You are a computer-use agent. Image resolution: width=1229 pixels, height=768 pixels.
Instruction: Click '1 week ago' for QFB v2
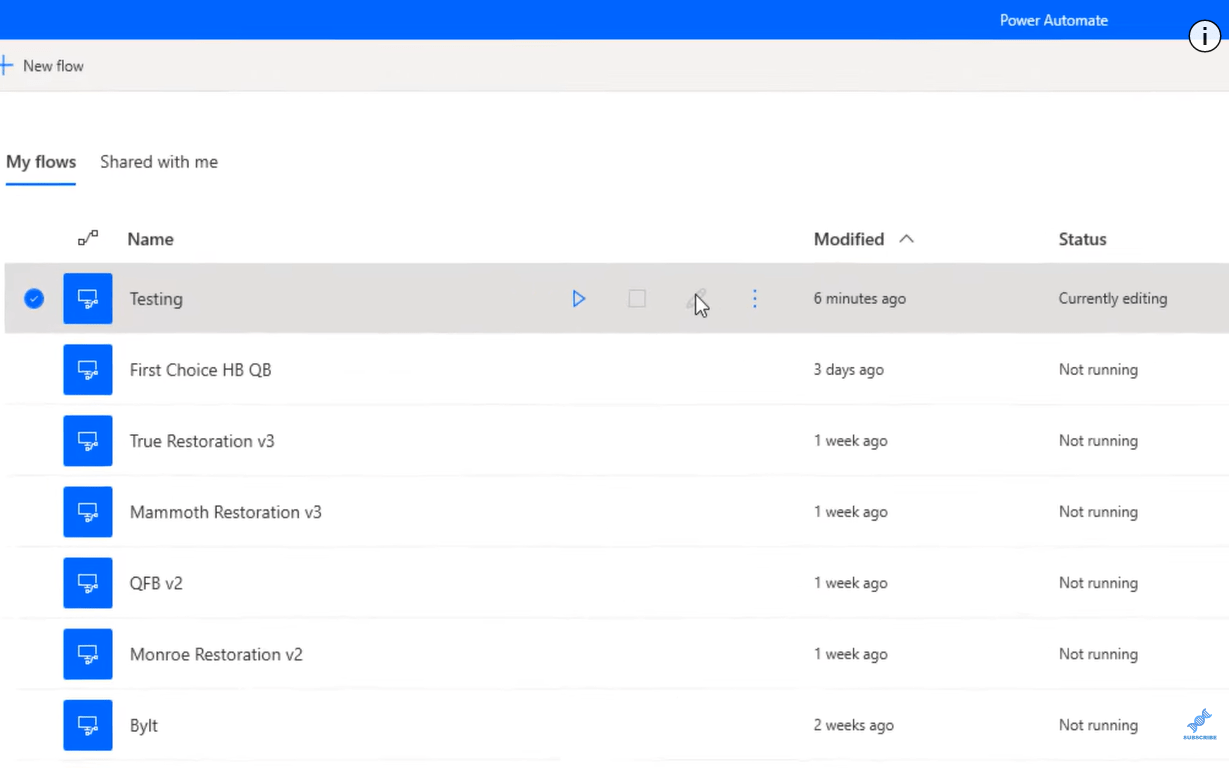(851, 583)
